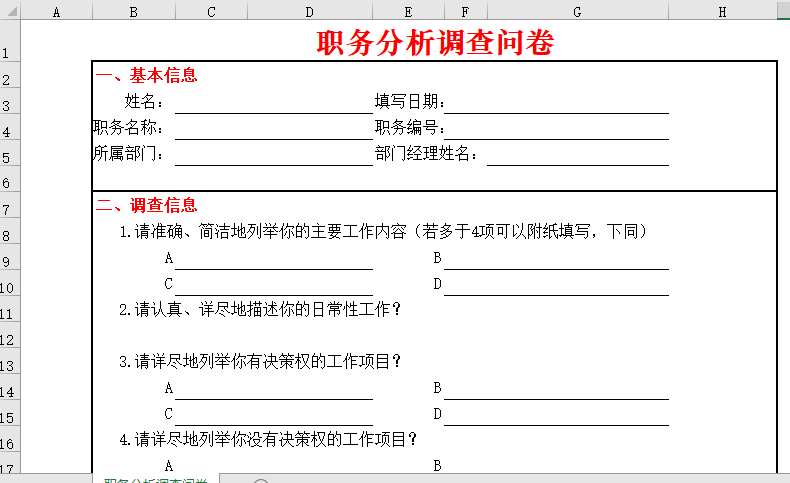The image size is (790, 483).
Task: Click the blank line next to 姓名
Action: pyautogui.click(x=274, y=102)
